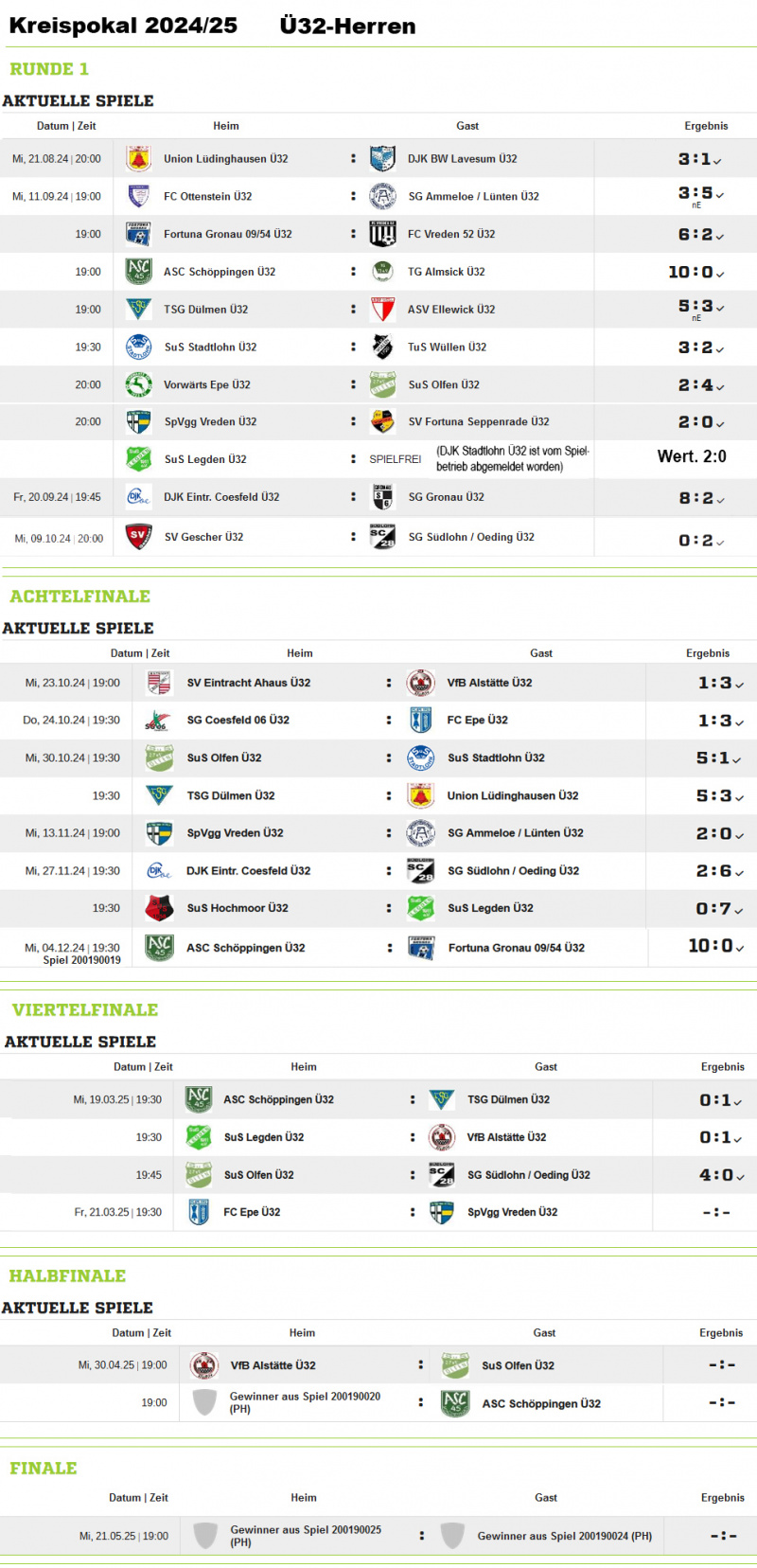
Task: Click the FC Epe Ü32 crest in Viertelfinale
Action: click(x=199, y=1212)
